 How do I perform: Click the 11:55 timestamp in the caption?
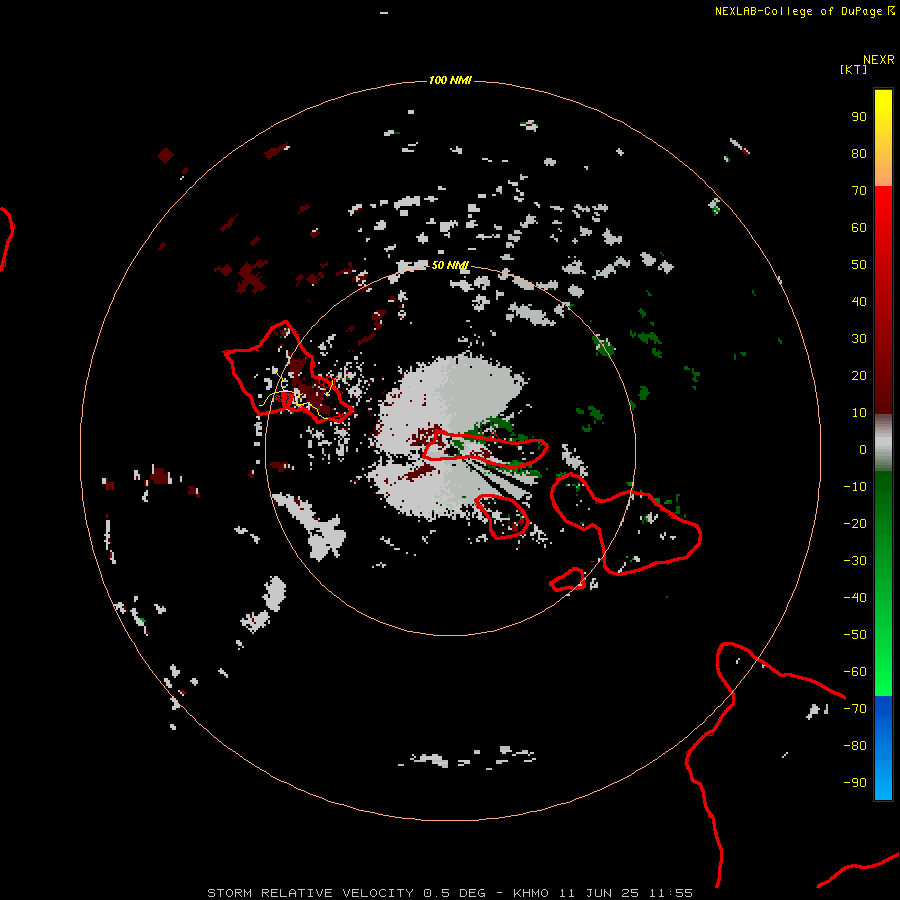670,893
